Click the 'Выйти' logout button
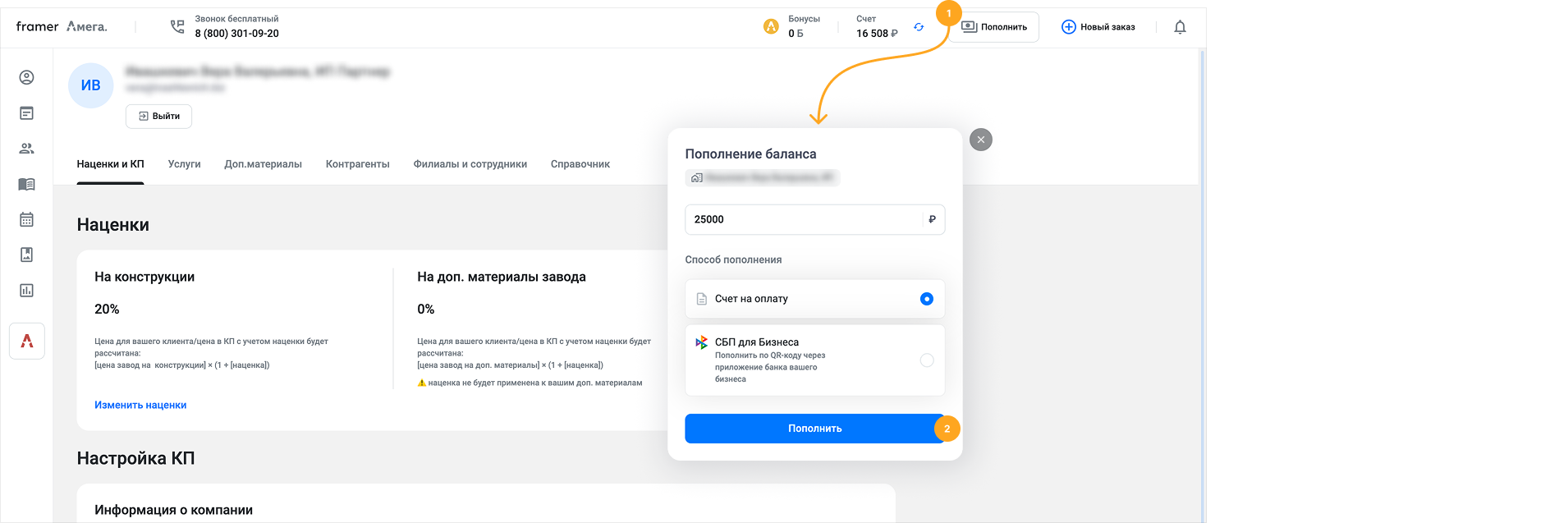This screenshot has width=1568, height=523. [159, 117]
